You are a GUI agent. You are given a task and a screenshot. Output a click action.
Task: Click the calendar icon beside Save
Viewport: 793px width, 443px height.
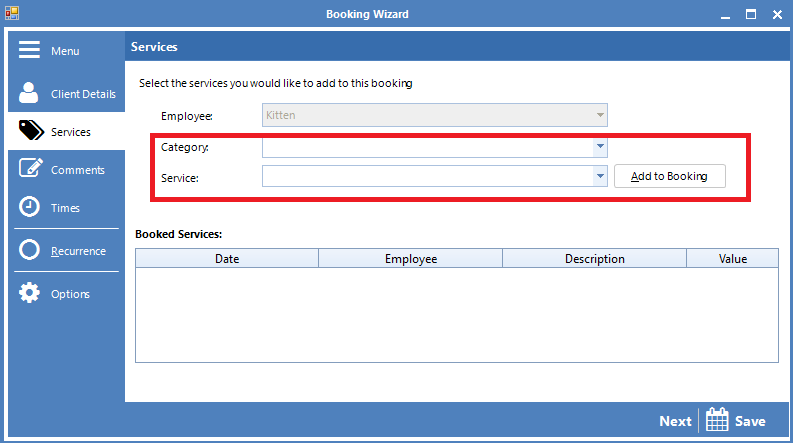[715, 420]
